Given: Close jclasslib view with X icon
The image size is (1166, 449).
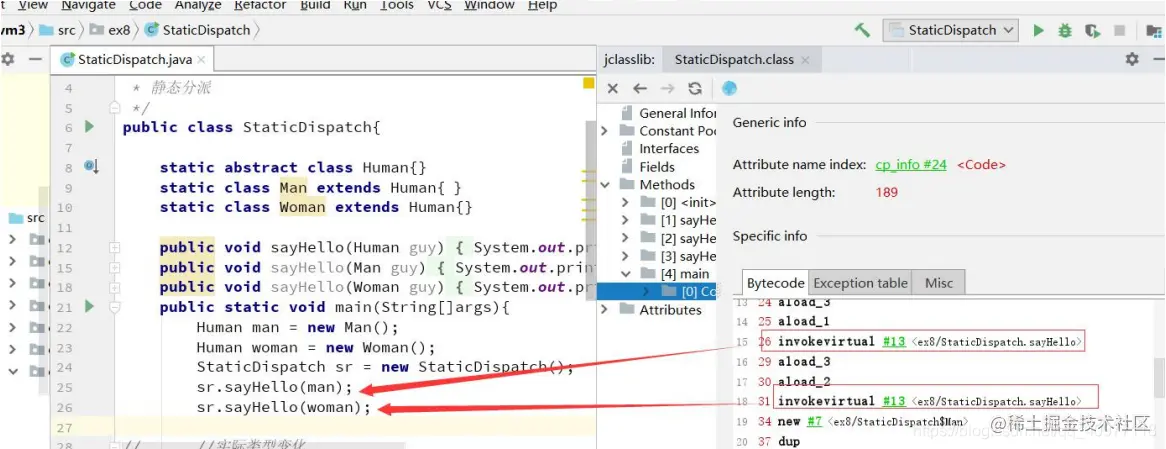Looking at the screenshot, I should pos(613,88).
